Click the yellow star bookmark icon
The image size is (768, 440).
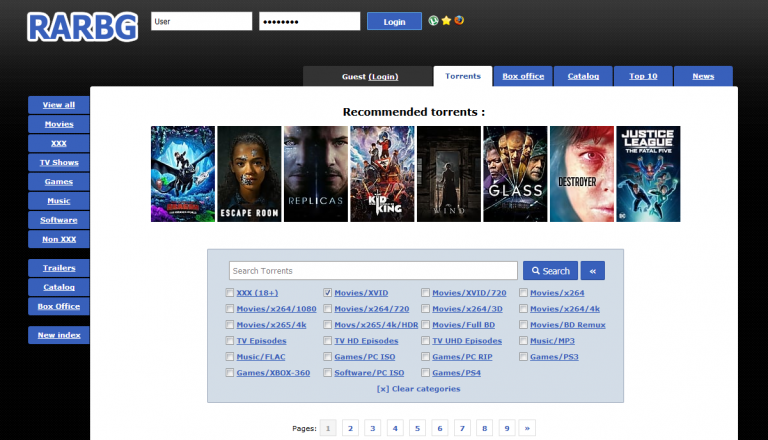pyautogui.click(x=446, y=21)
